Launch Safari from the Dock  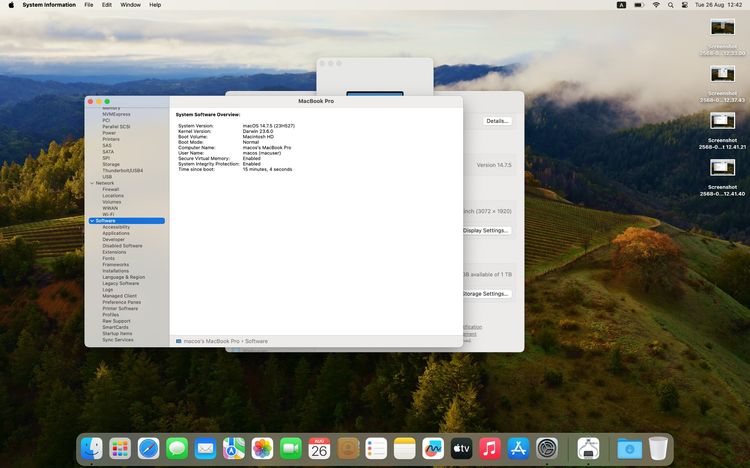[148, 449]
